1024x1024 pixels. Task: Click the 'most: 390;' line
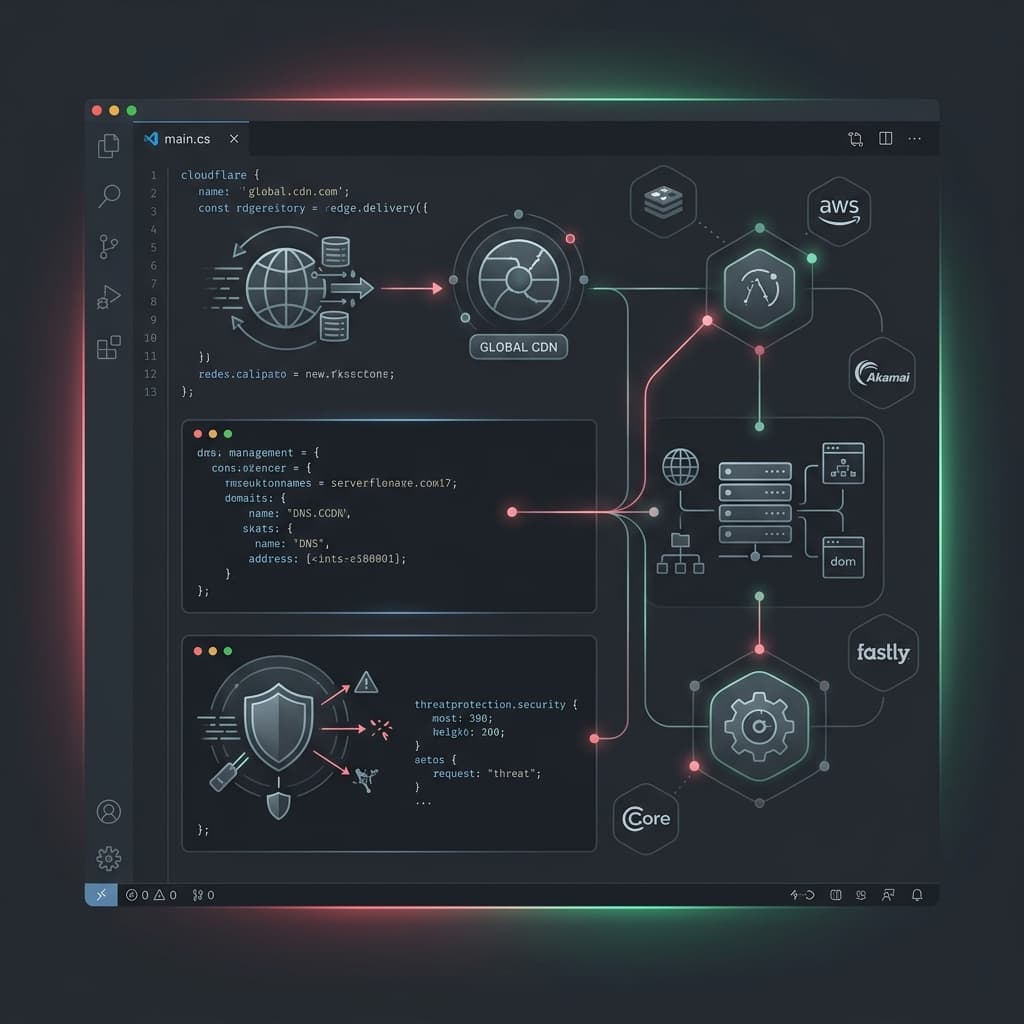pyautogui.click(x=462, y=718)
